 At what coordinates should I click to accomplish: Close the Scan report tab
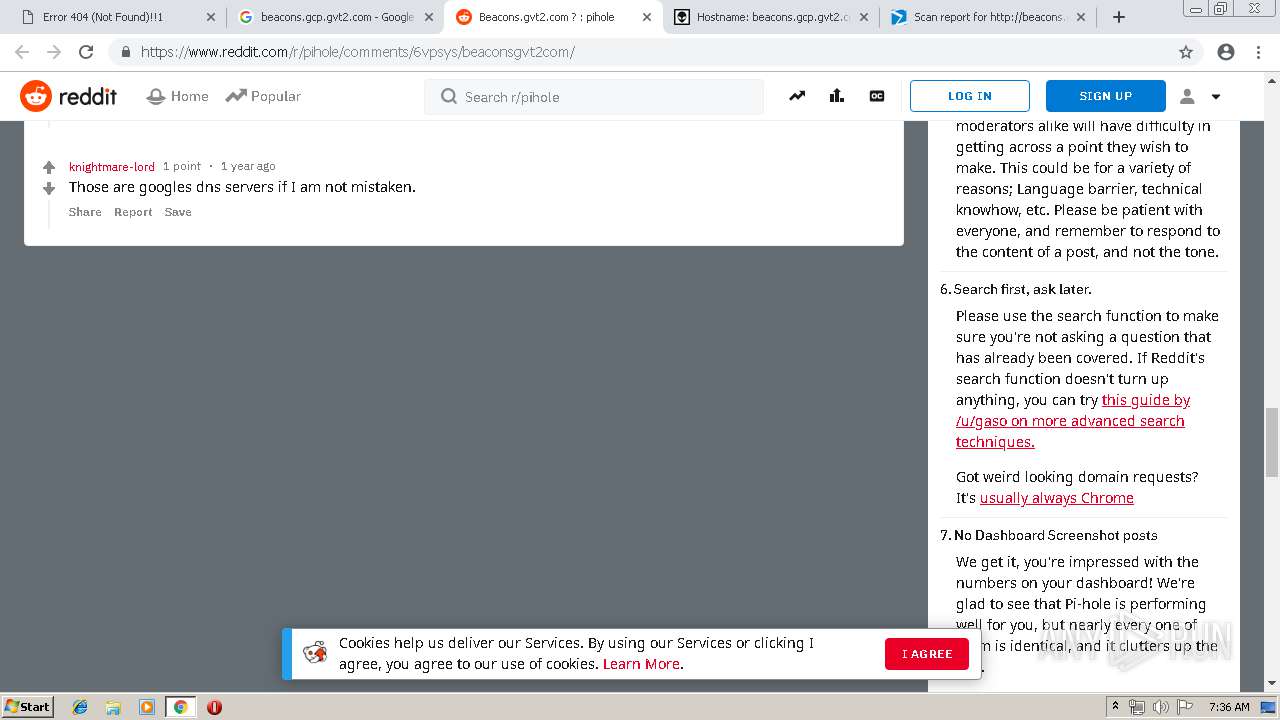tap(1081, 17)
